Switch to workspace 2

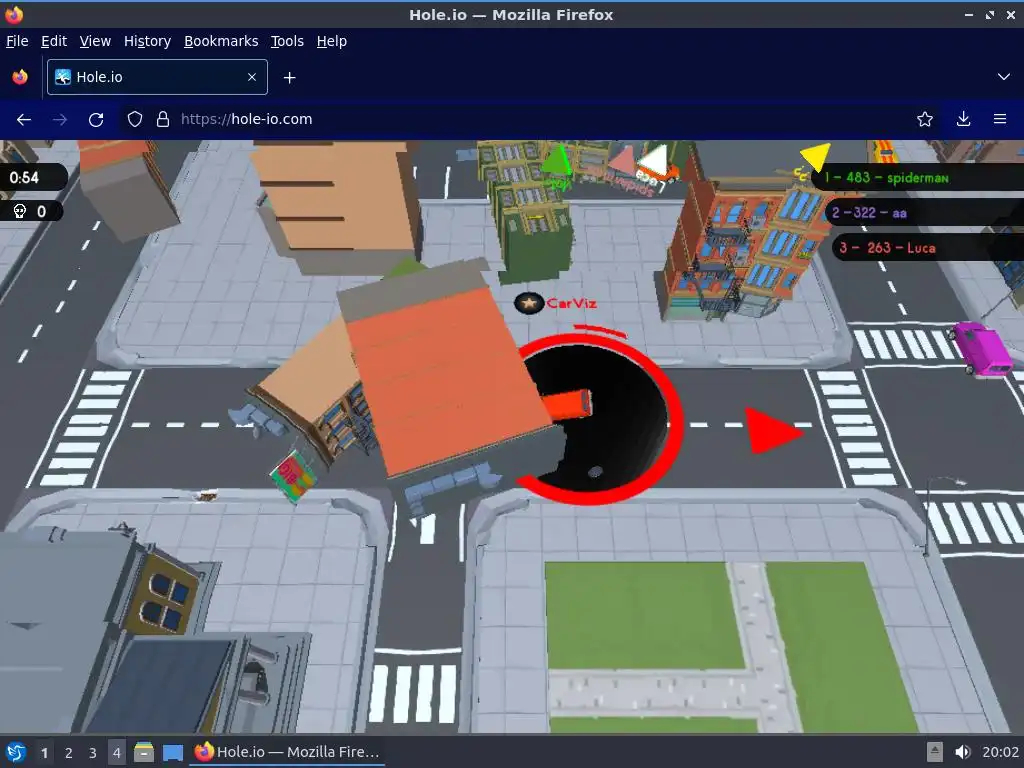pyautogui.click(x=68, y=753)
